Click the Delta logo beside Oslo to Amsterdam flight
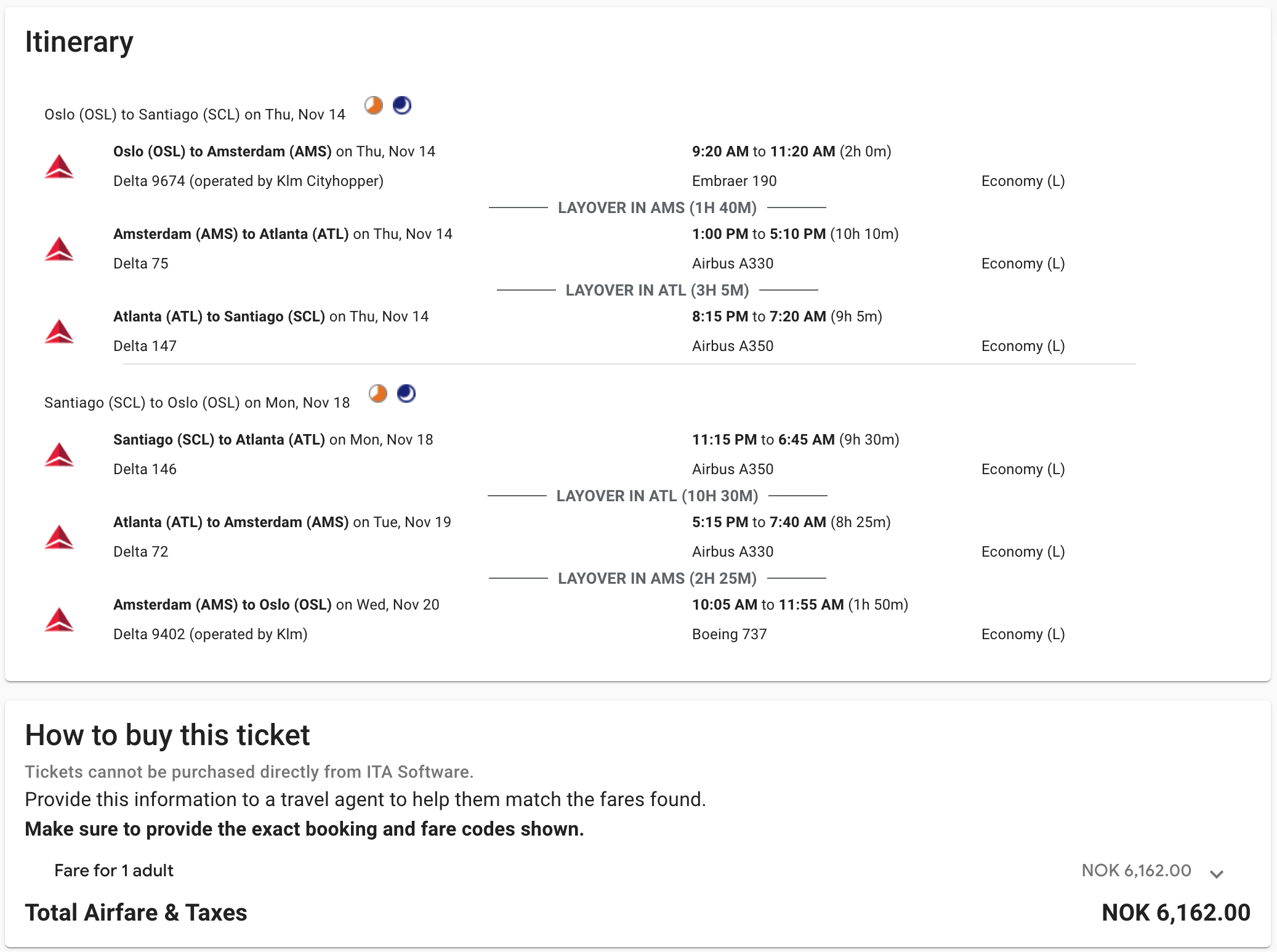This screenshot has height=952, width=1277. (x=59, y=166)
